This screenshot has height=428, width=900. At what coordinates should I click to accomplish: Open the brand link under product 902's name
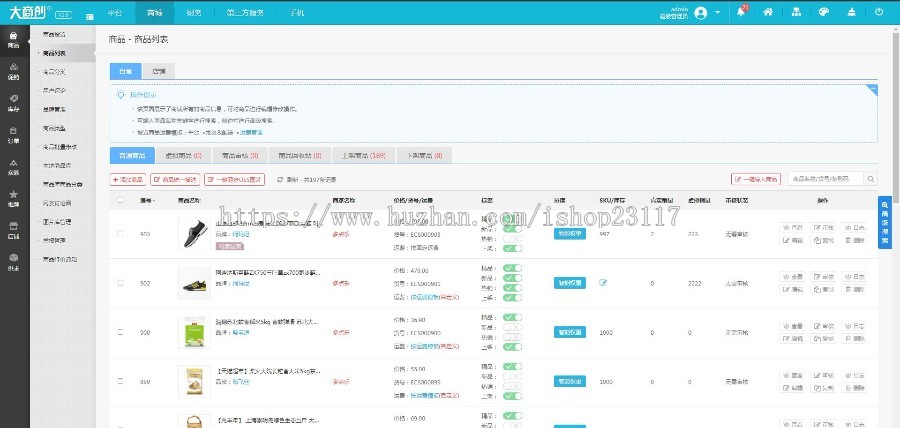[241, 283]
